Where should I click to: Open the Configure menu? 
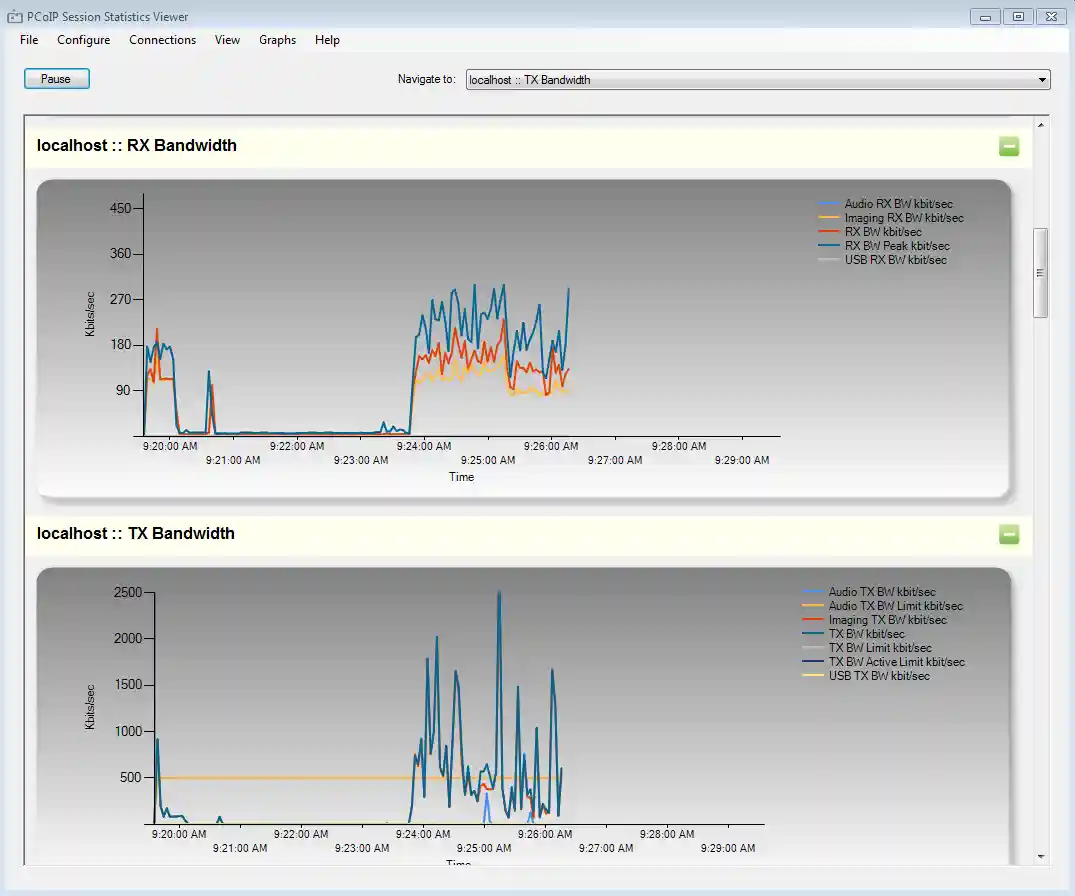point(83,40)
